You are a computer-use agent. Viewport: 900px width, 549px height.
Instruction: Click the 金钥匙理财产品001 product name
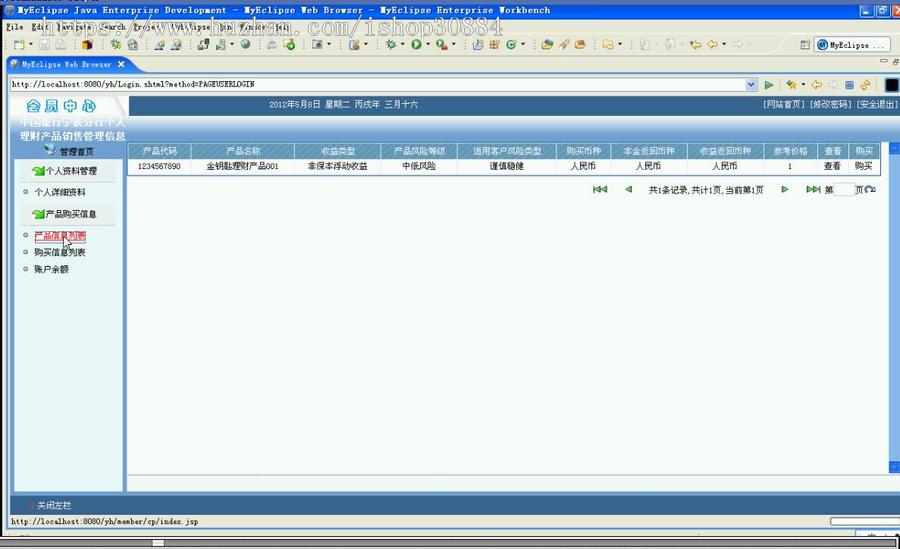click(242, 166)
